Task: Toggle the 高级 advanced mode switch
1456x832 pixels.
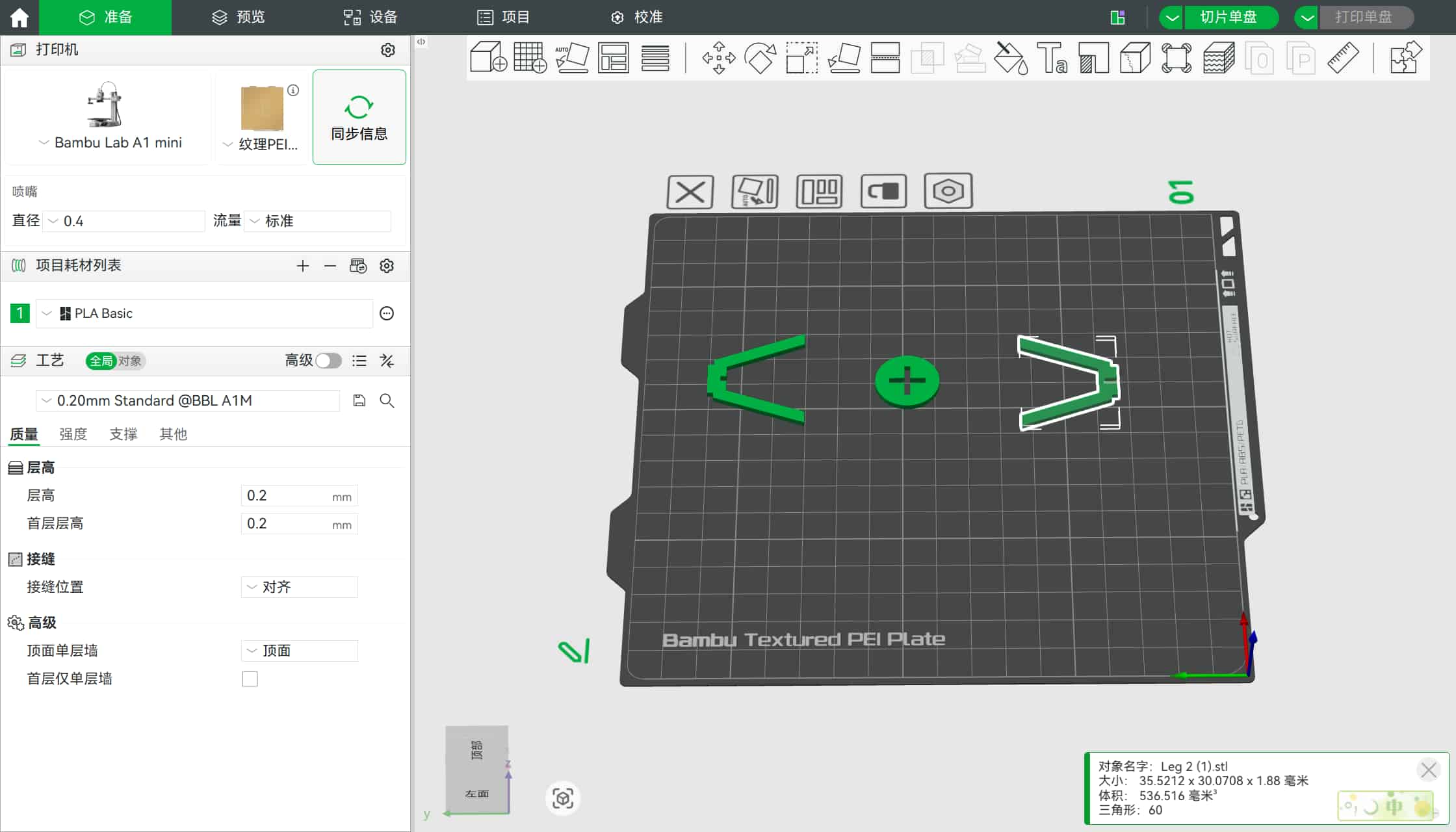Action: 328,361
